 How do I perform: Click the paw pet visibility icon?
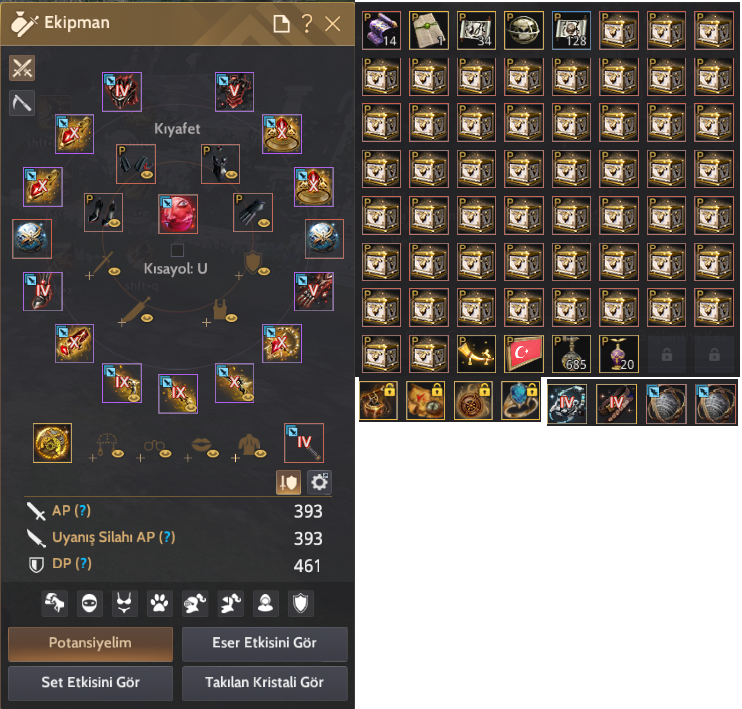pyautogui.click(x=159, y=603)
